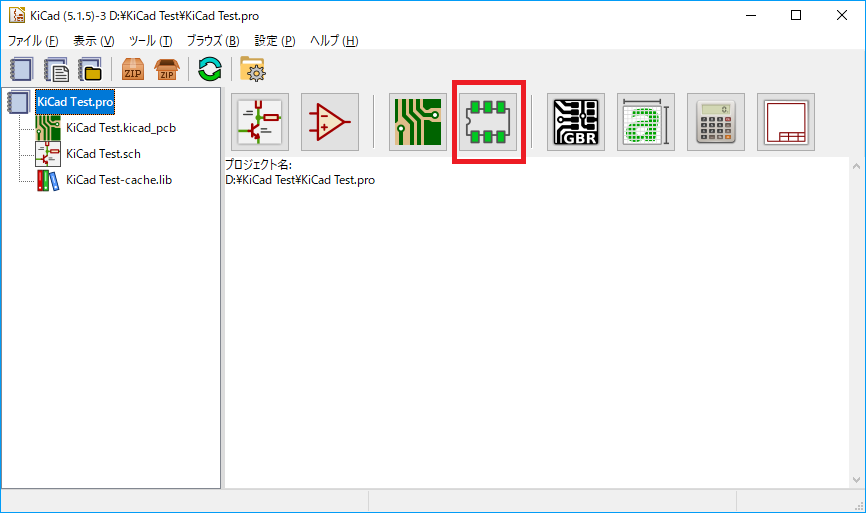
Task: Open the ツール (T) menu
Action: (150, 41)
